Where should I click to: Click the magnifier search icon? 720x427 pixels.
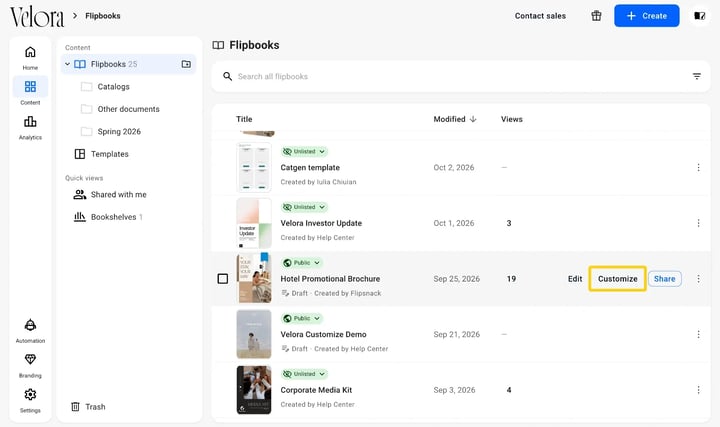(227, 76)
